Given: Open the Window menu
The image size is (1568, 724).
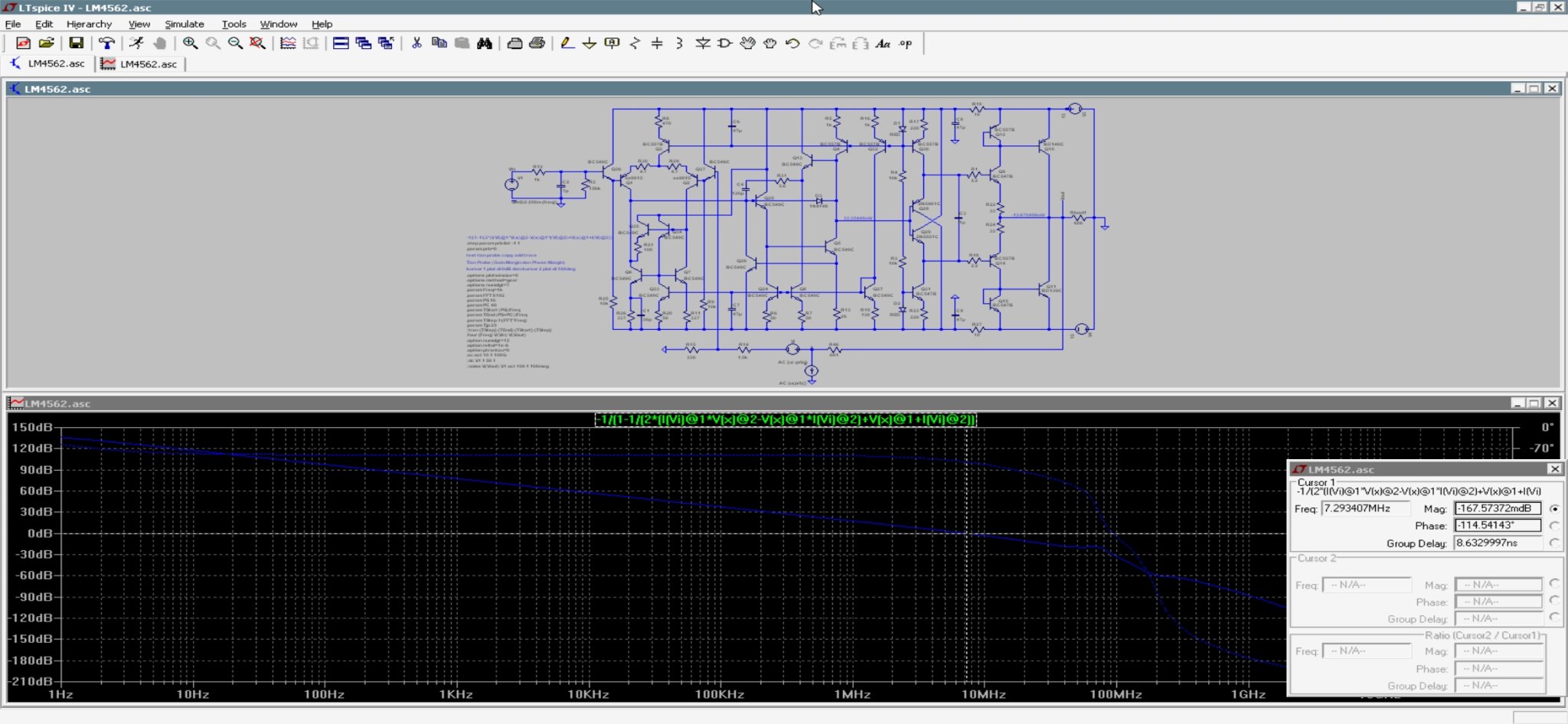Looking at the screenshot, I should click(x=279, y=24).
